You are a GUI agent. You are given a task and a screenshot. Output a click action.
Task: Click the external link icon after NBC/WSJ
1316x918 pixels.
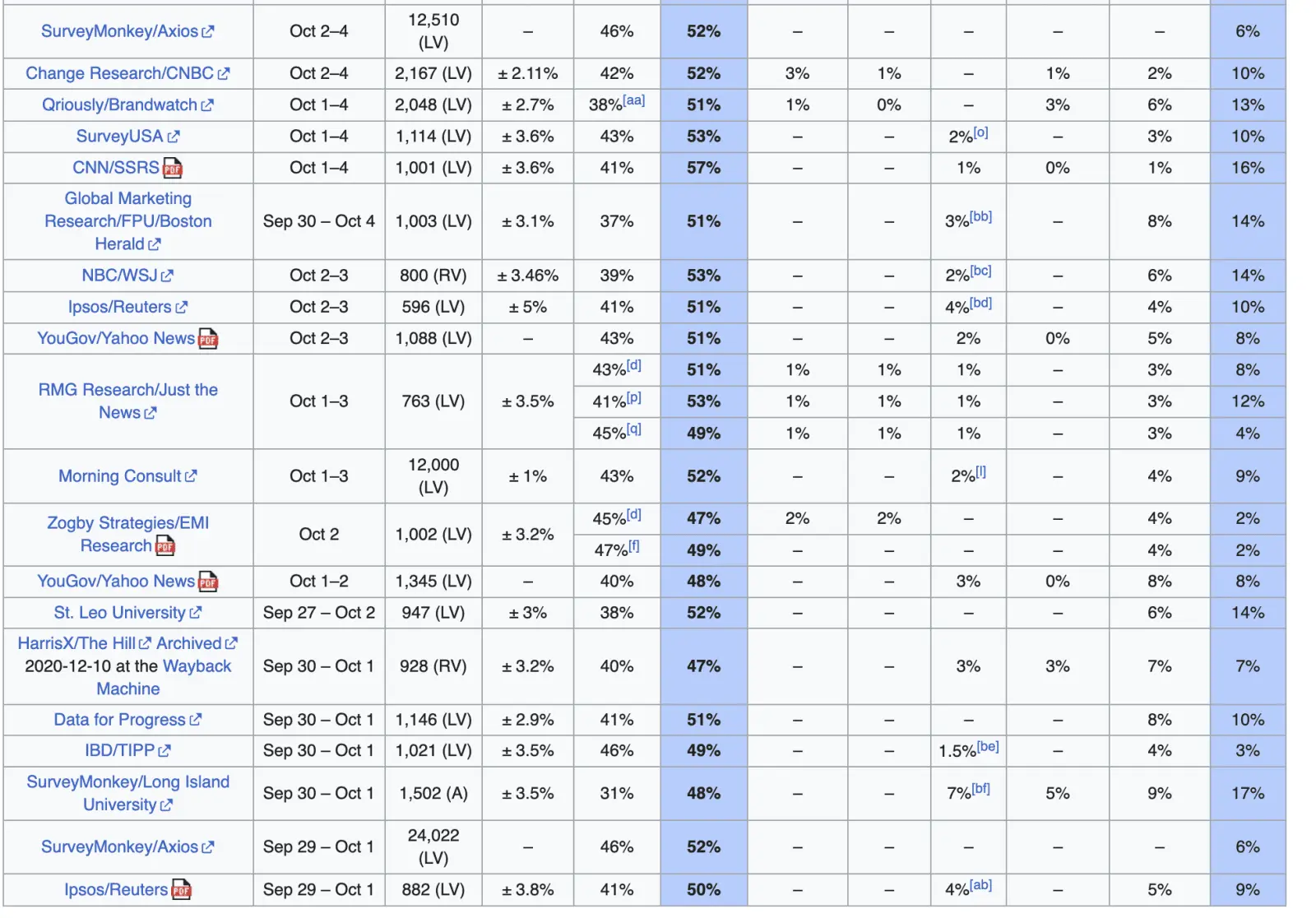coord(168,276)
